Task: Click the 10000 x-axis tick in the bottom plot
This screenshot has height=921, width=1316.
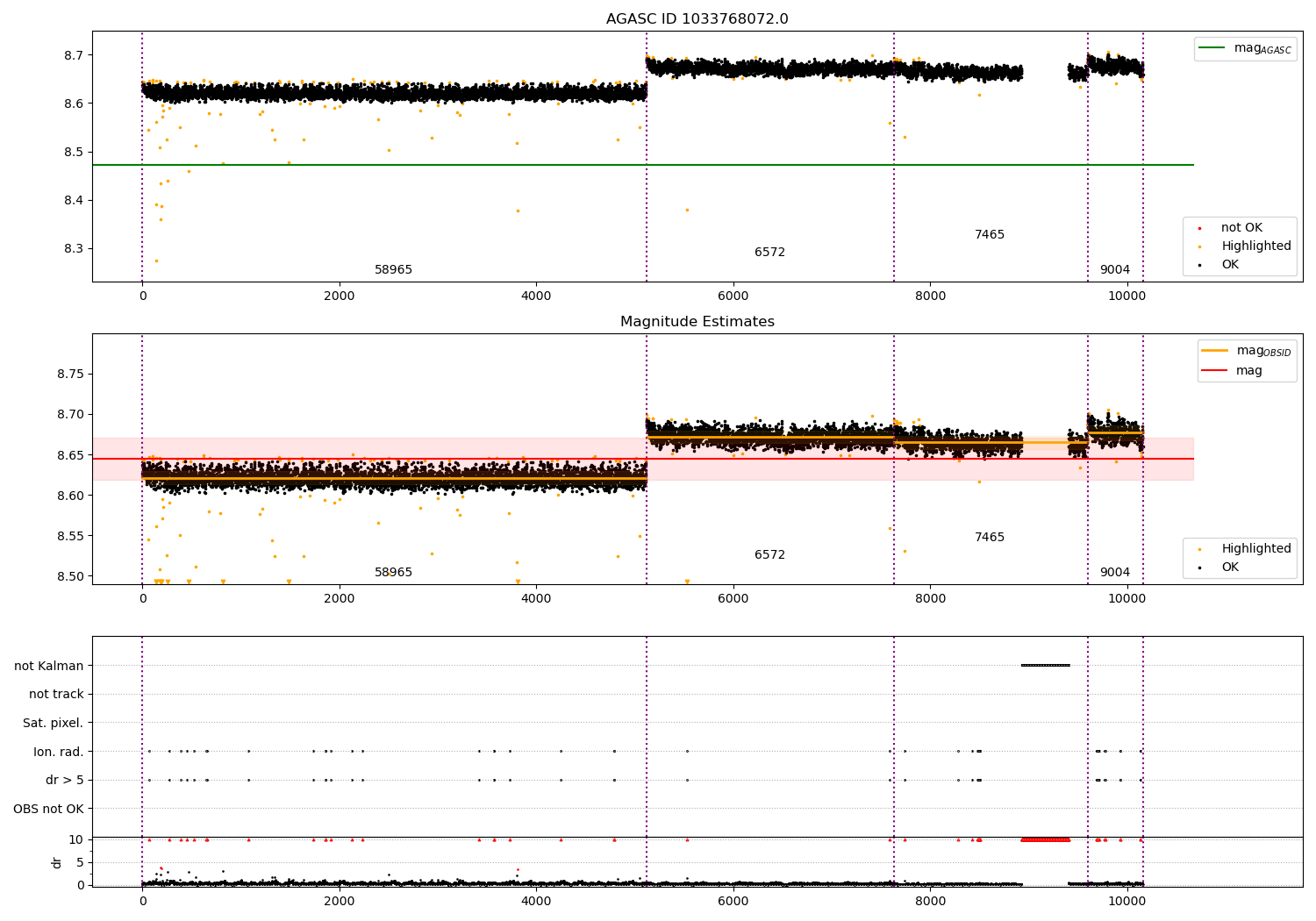Action: 1126,902
